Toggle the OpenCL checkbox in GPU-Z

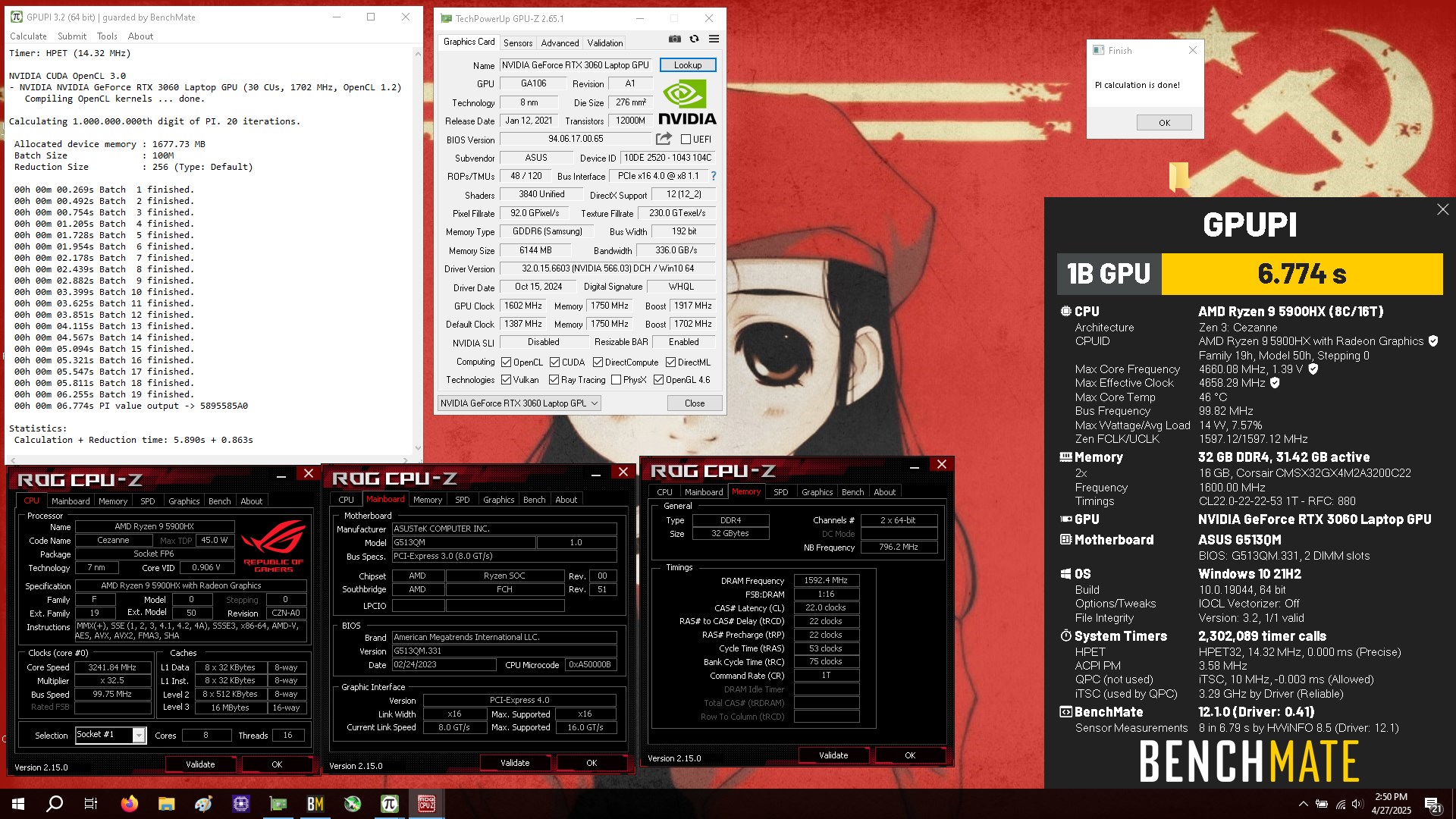[506, 362]
